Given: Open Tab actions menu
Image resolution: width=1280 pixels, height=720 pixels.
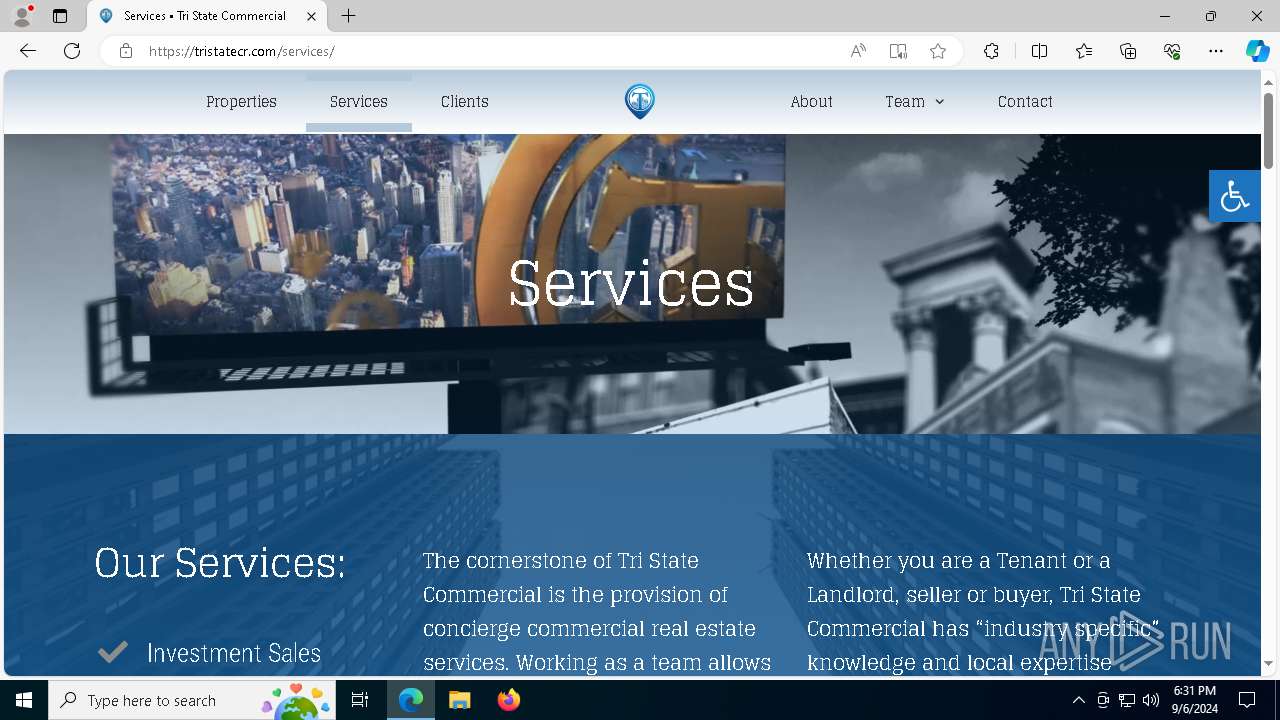Looking at the screenshot, I should point(60,16).
